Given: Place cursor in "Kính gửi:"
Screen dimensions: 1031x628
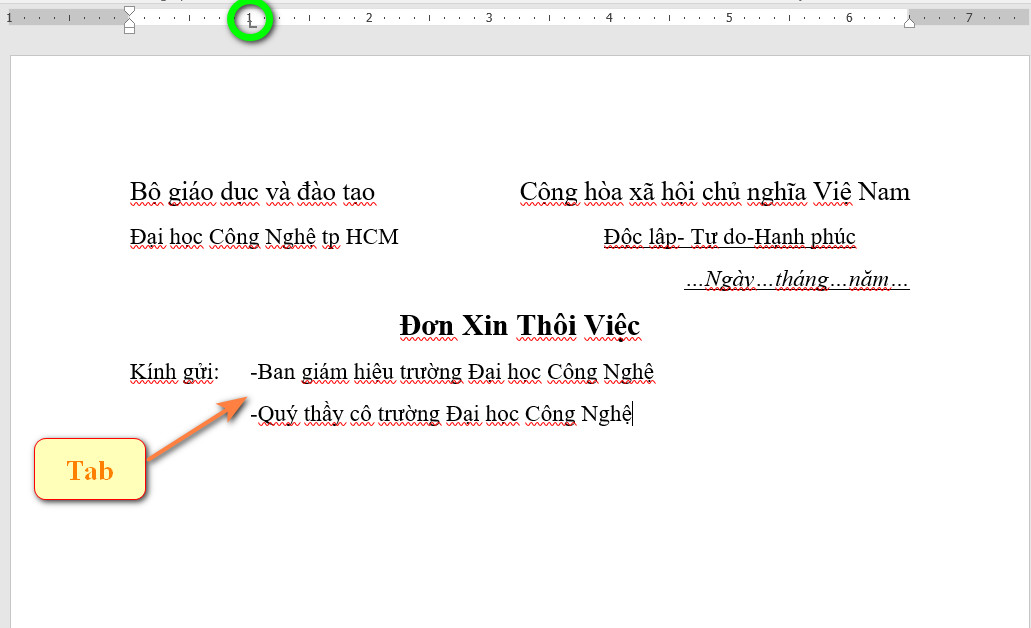Looking at the screenshot, I should click(x=174, y=373).
